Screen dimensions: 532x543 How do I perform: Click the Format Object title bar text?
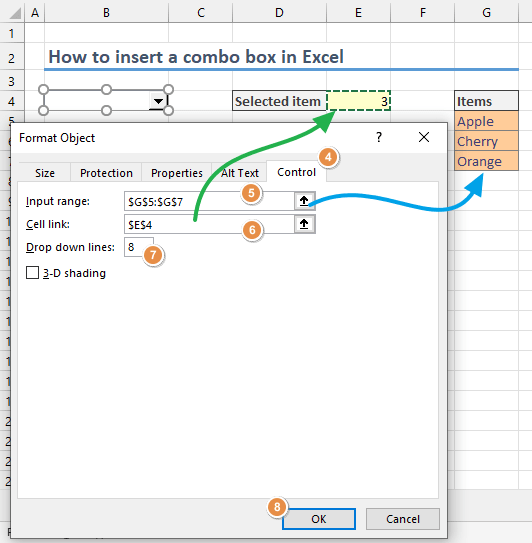(57, 138)
